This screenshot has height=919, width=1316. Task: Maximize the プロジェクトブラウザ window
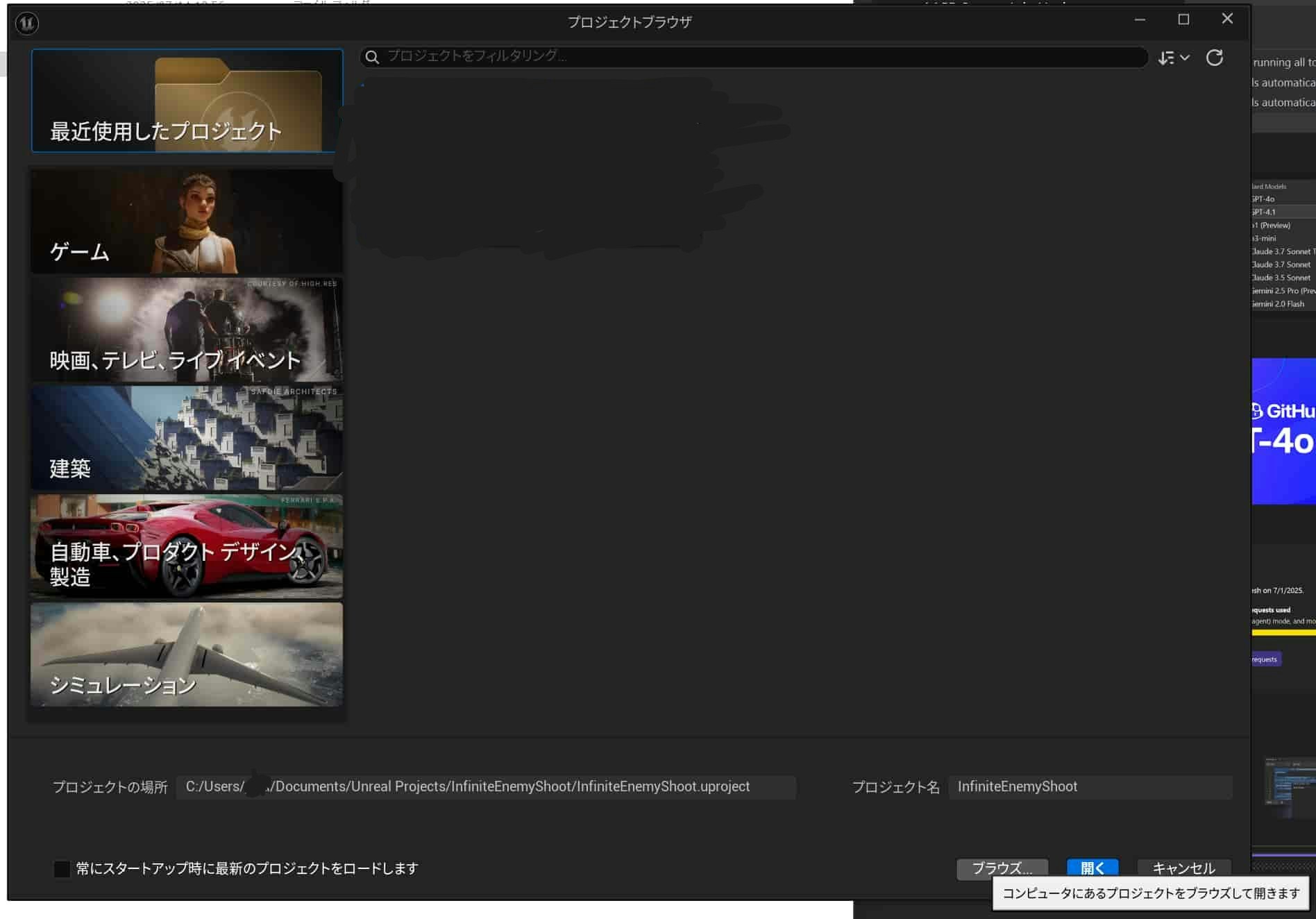point(1183,20)
